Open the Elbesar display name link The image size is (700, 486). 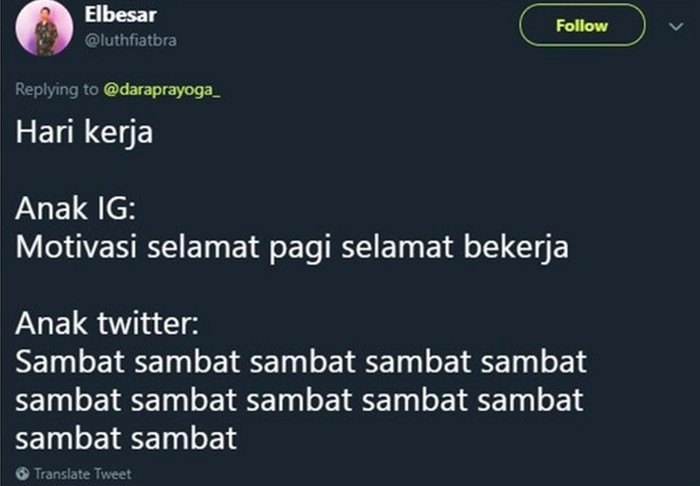(x=113, y=17)
